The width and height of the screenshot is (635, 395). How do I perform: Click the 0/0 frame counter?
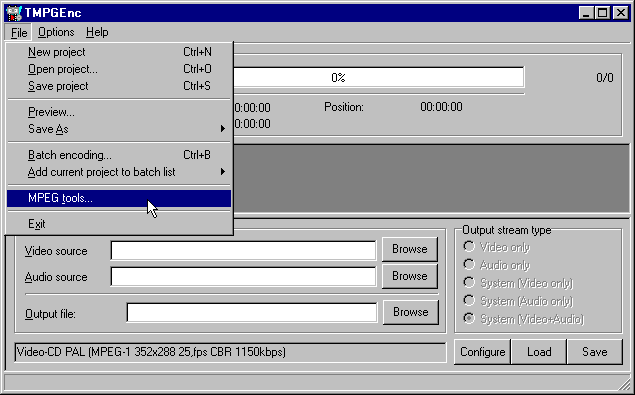pos(605,77)
